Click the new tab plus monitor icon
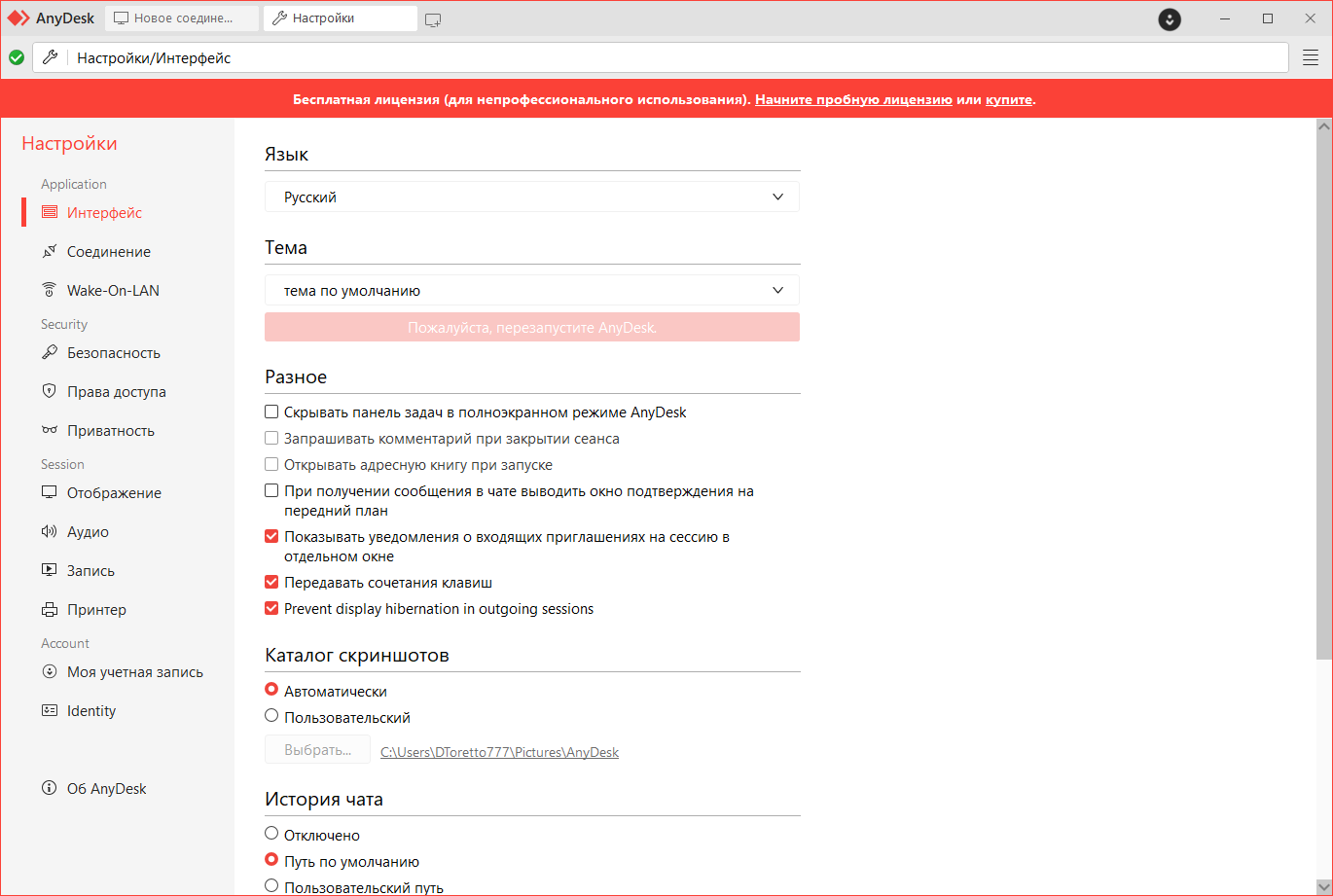 coord(433,19)
